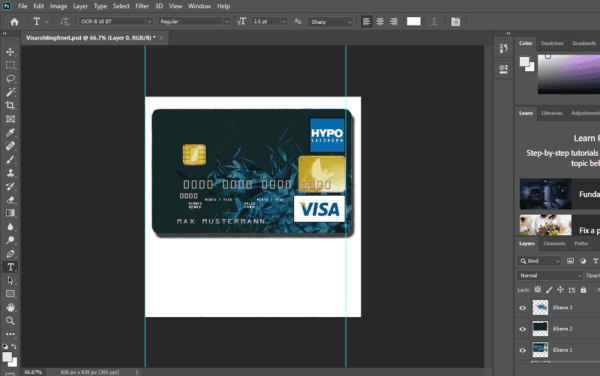The height and width of the screenshot is (376, 600).
Task: Hide the Ebene 1 layer
Action: pos(522,350)
